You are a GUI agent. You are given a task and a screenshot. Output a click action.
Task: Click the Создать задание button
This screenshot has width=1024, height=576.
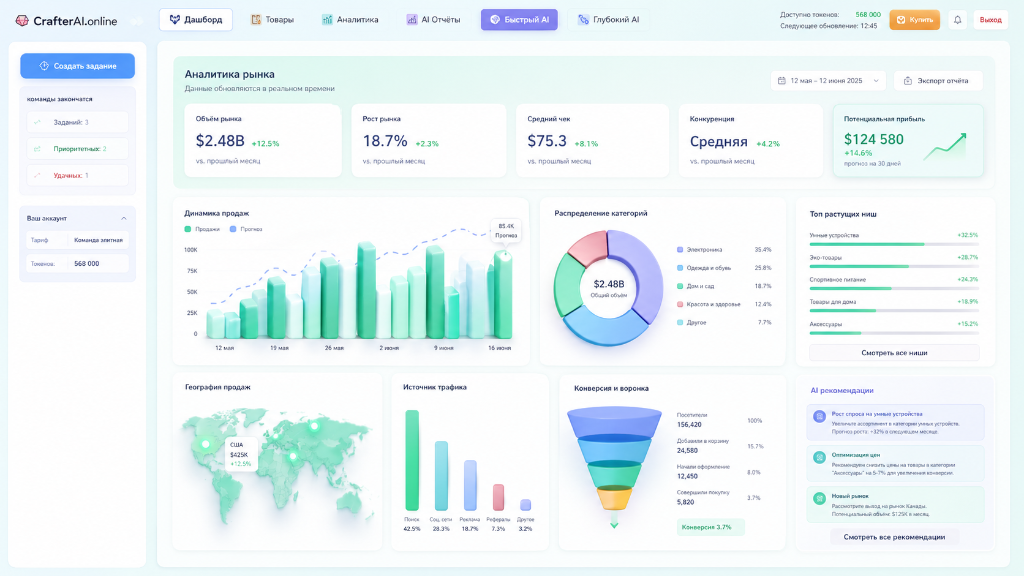pyautogui.click(x=78, y=66)
